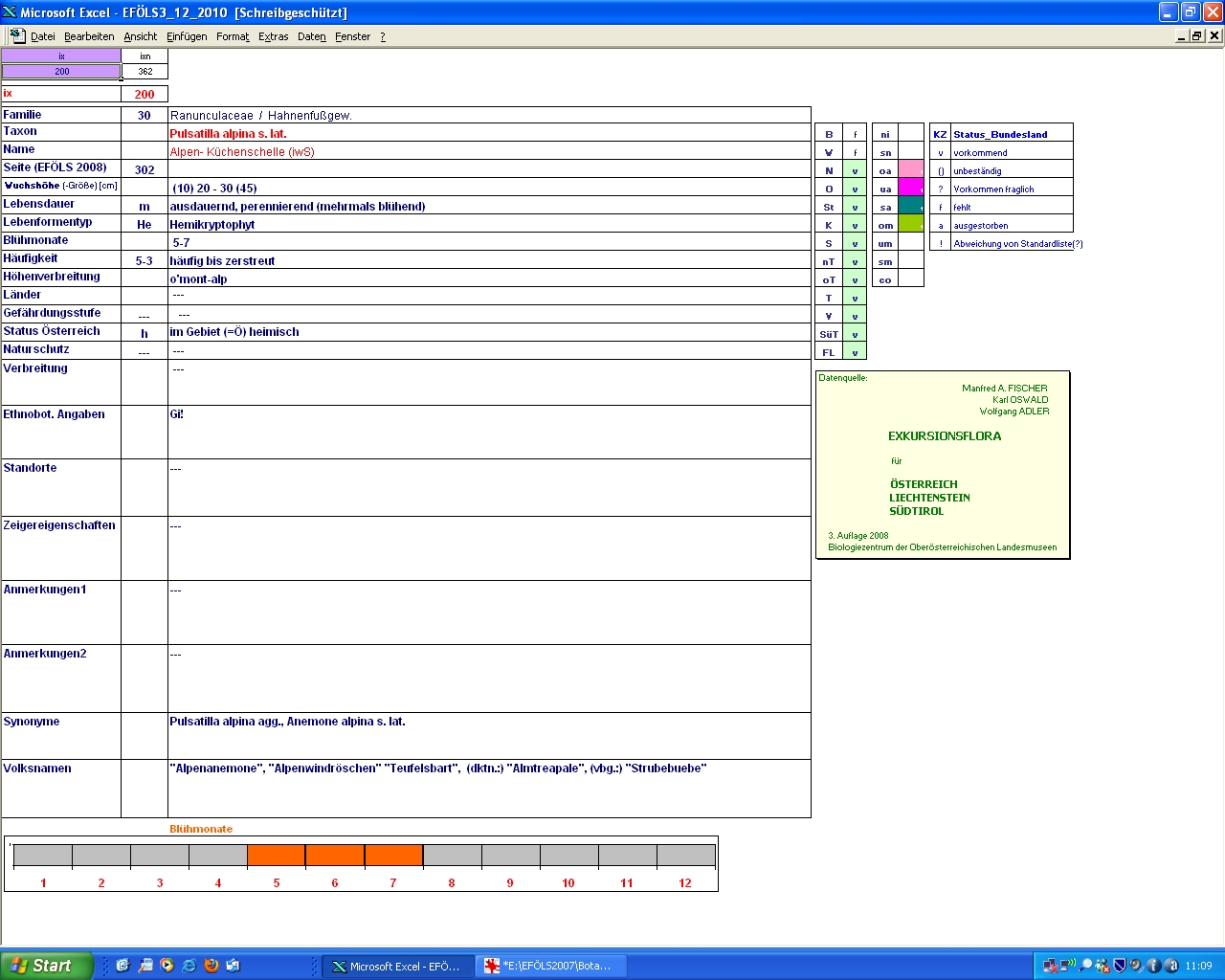Select taxon 'Pulsatilla alpina s. lat.'
The image size is (1225, 980).
(228, 133)
